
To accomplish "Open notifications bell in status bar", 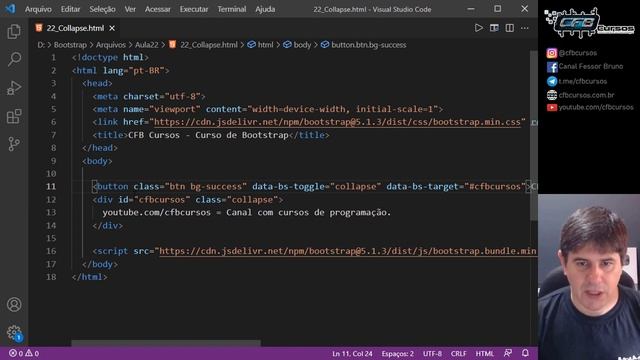I will tap(525, 353).
